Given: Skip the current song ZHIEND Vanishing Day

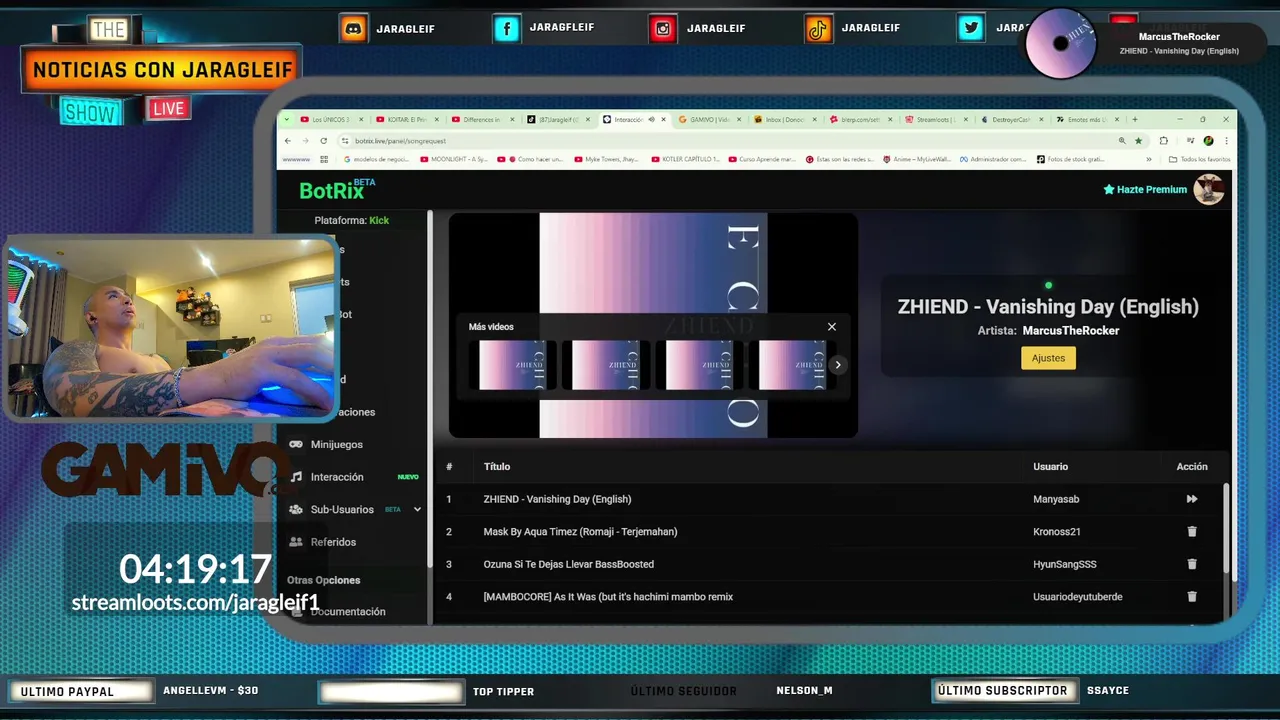Looking at the screenshot, I should (x=1191, y=499).
